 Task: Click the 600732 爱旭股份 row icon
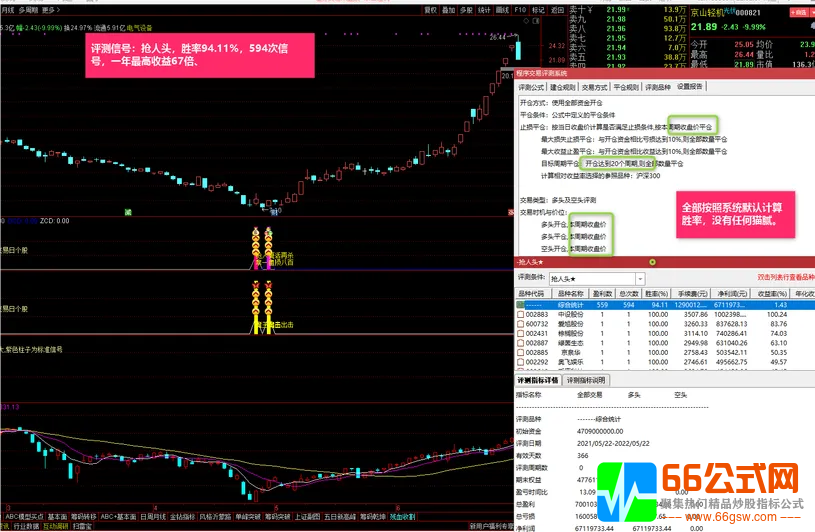pyautogui.click(x=520, y=323)
